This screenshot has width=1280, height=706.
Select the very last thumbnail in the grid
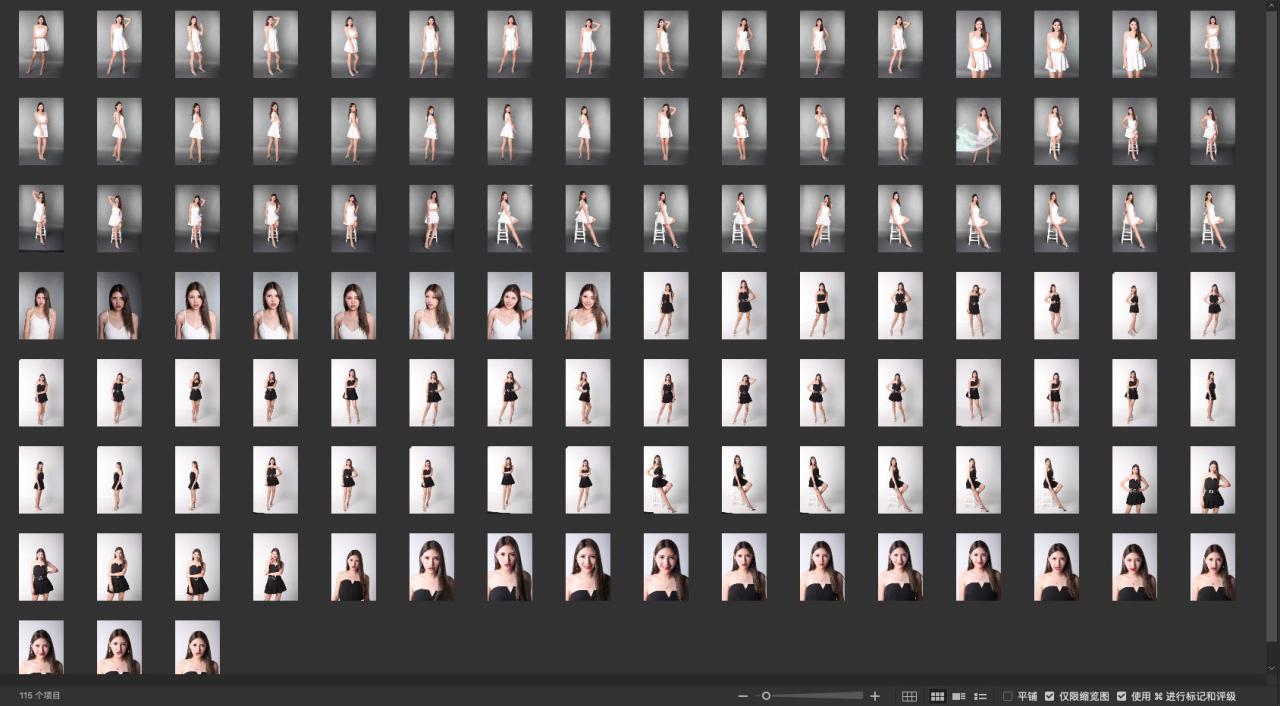click(197, 647)
